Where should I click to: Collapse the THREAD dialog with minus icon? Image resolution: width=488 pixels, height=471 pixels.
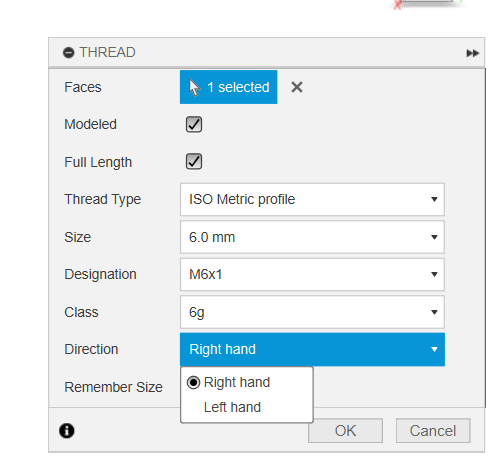point(68,53)
